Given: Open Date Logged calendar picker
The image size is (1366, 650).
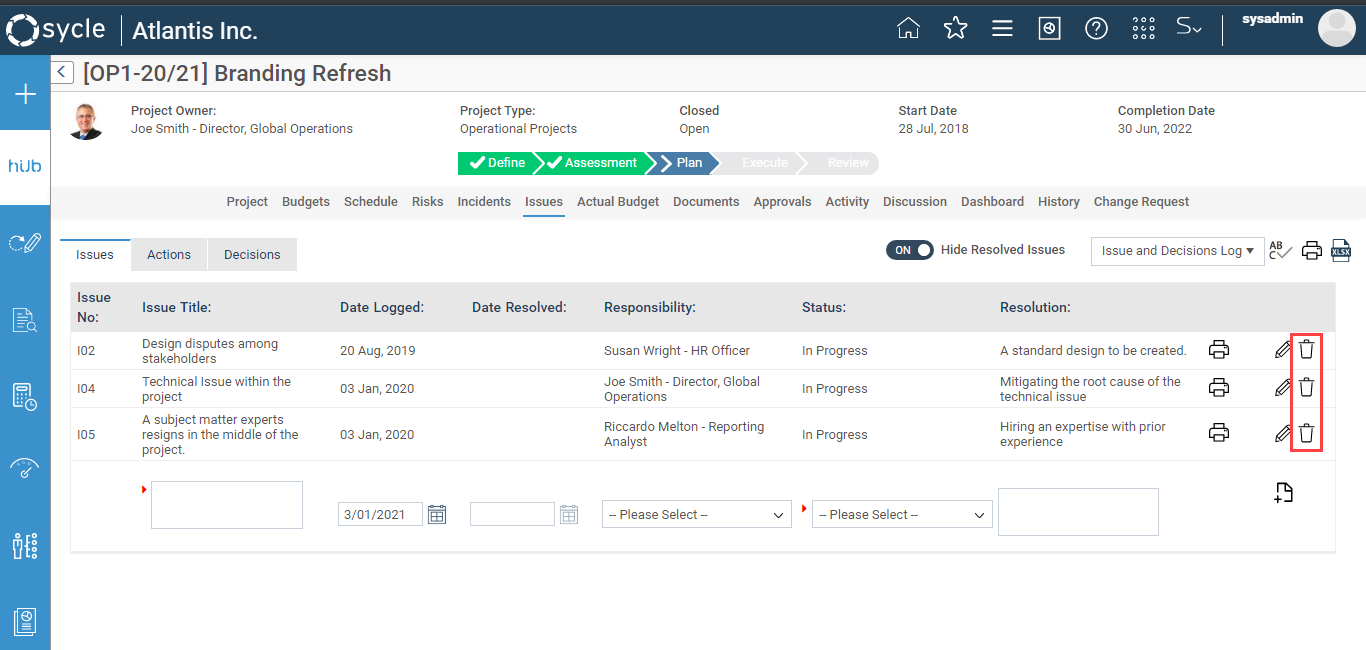Looking at the screenshot, I should pos(437,514).
